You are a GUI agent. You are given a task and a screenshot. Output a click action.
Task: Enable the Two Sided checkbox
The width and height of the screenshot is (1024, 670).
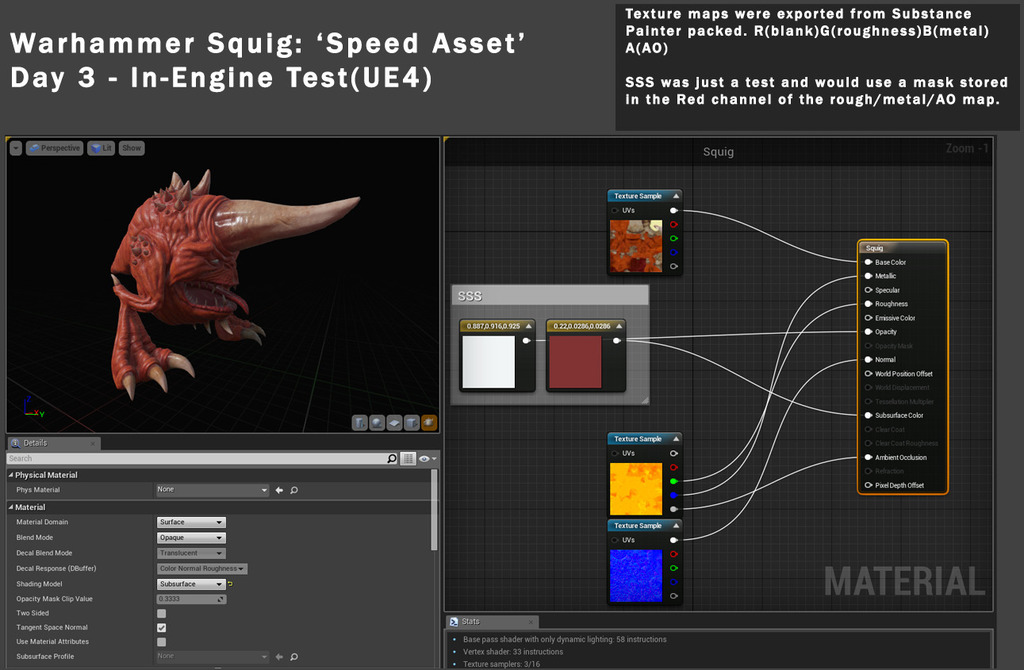[x=161, y=613]
